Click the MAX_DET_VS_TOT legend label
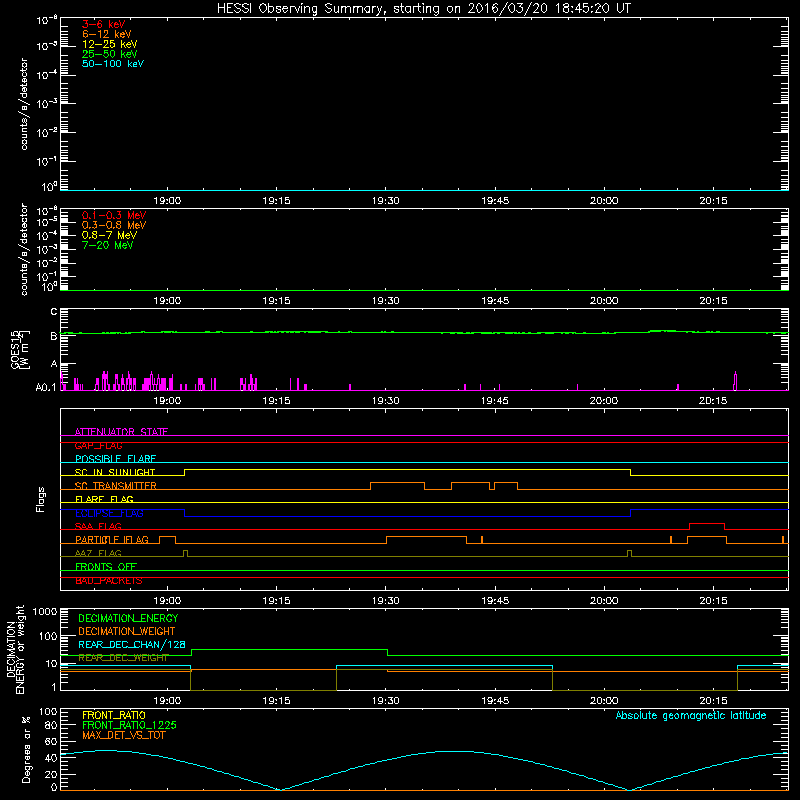Screen dimensions: 800x800 click(x=123, y=735)
